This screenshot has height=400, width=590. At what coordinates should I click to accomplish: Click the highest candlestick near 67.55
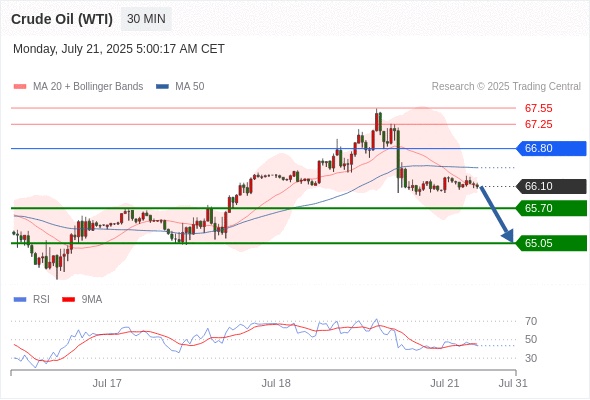(376, 120)
